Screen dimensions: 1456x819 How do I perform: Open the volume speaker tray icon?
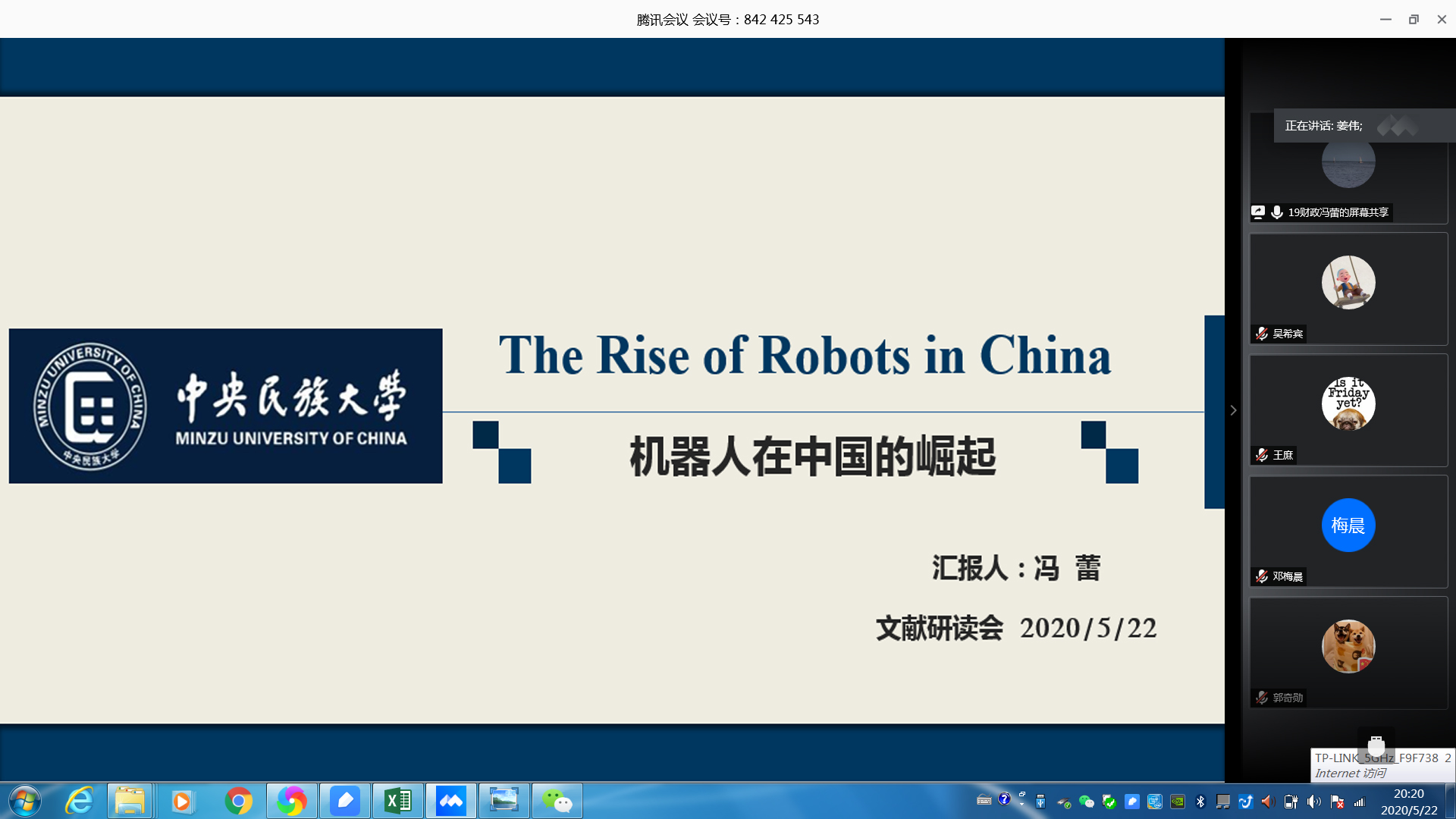tap(1314, 802)
